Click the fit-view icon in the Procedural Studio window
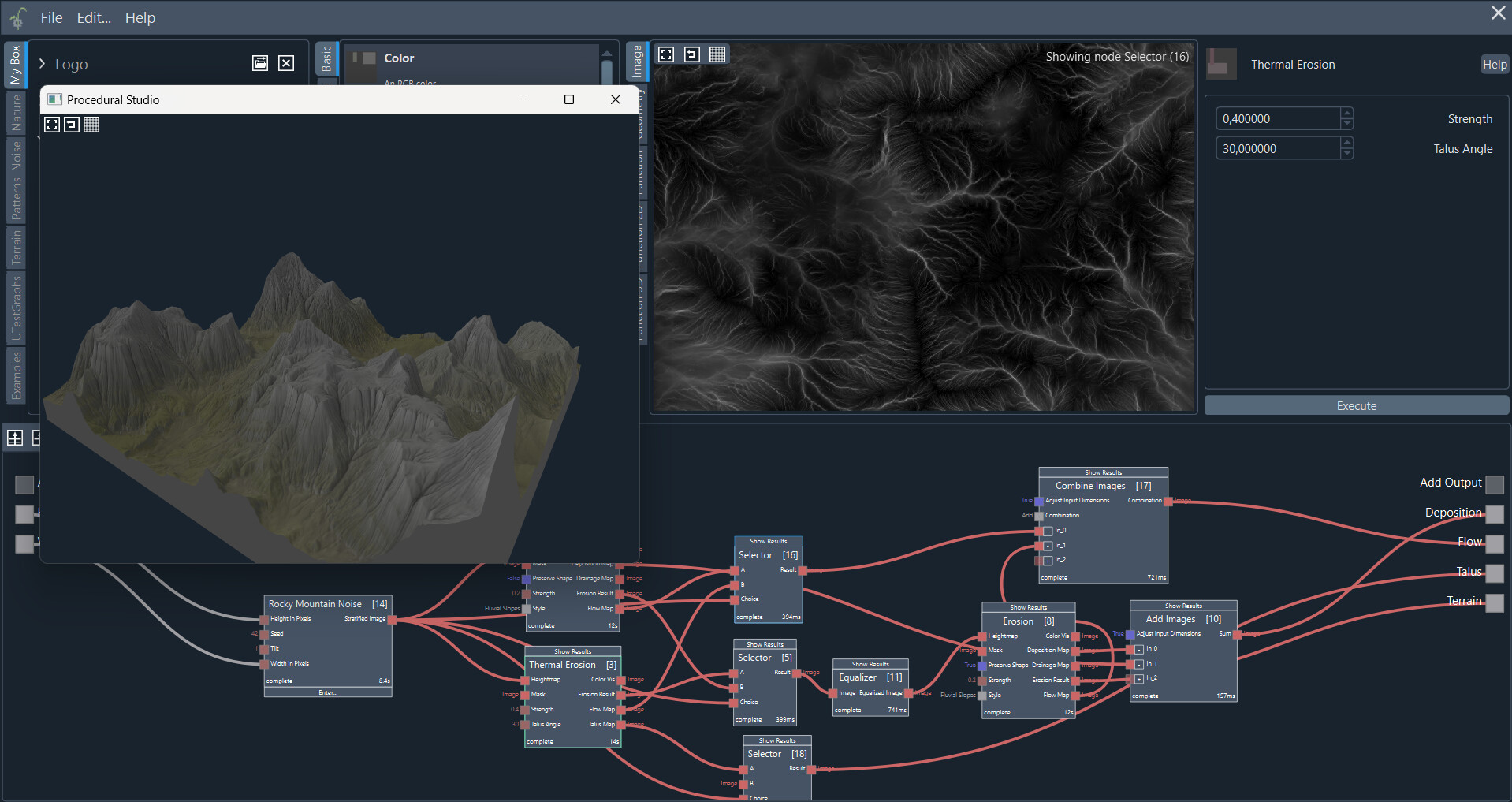Viewport: 1512px width, 802px height. pos(51,125)
